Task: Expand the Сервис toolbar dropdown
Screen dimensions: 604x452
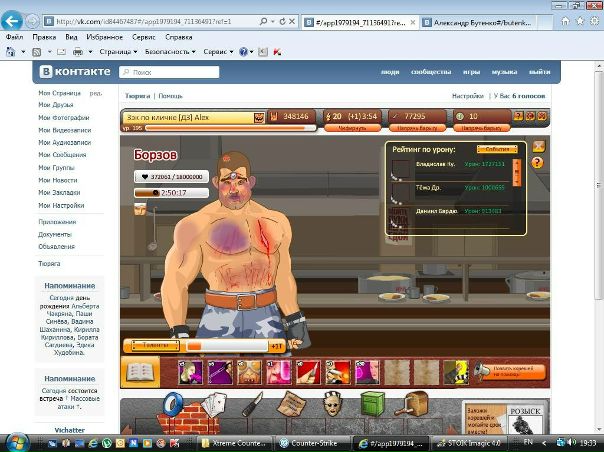Action: (x=216, y=51)
